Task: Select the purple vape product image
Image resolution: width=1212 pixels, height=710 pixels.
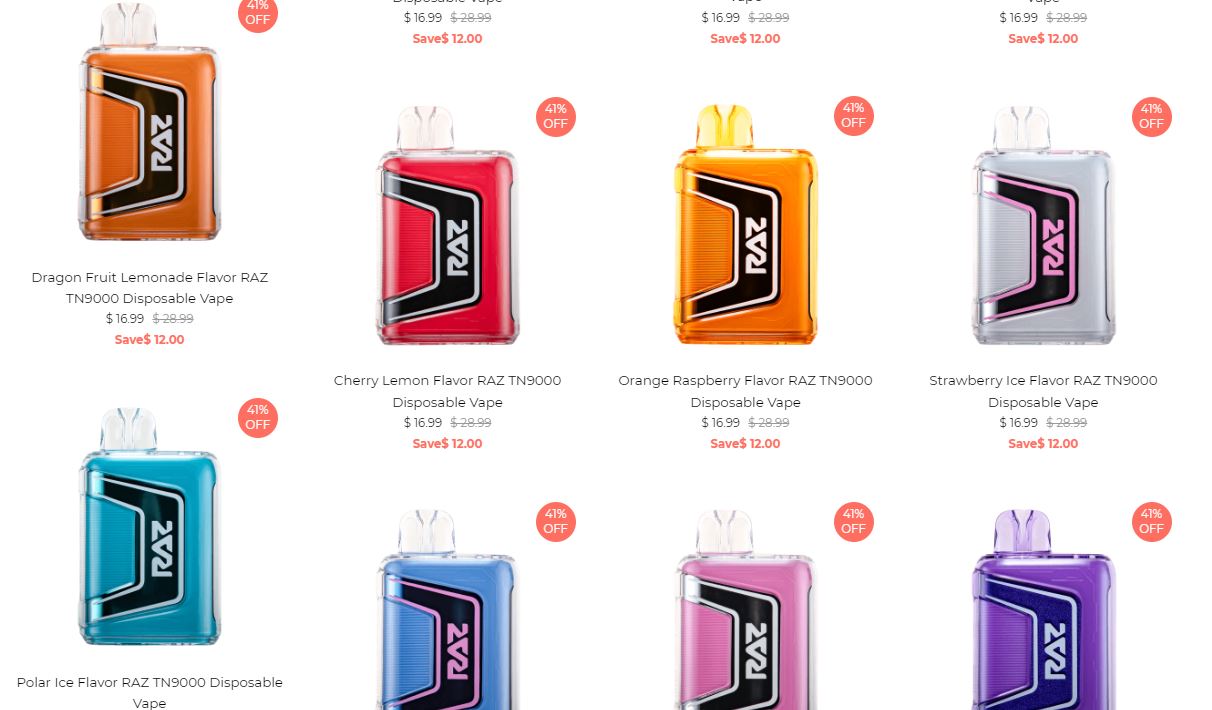Action: point(1043,609)
